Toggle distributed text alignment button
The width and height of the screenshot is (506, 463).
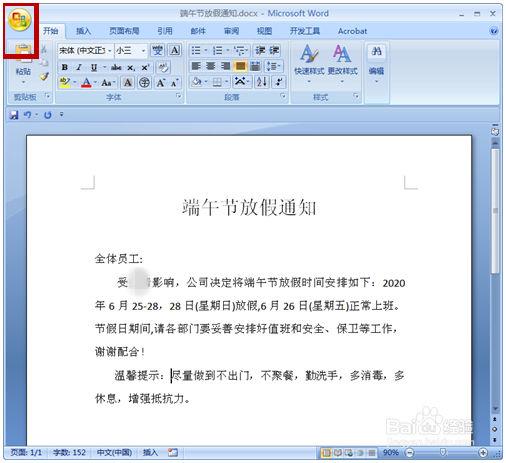click(x=255, y=66)
